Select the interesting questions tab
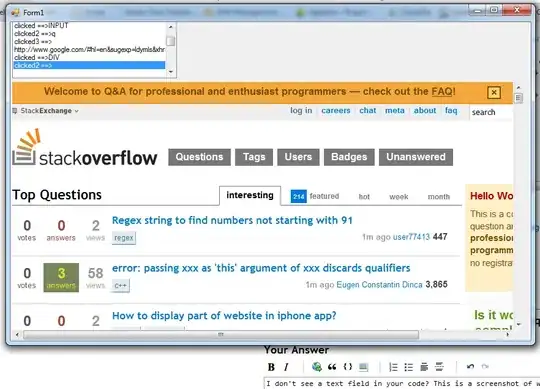The image size is (540, 389). 250,195
